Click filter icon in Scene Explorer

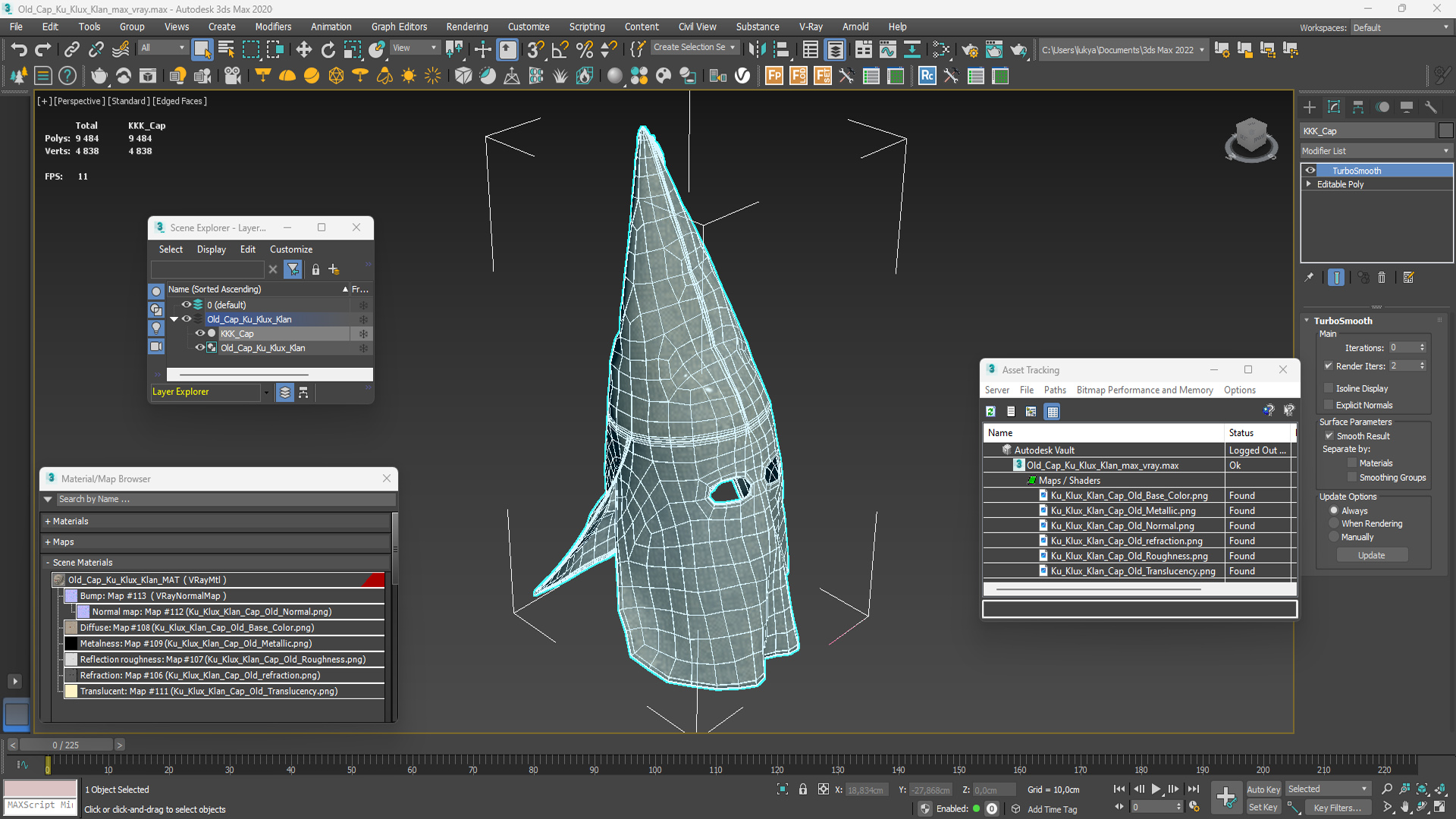293,269
